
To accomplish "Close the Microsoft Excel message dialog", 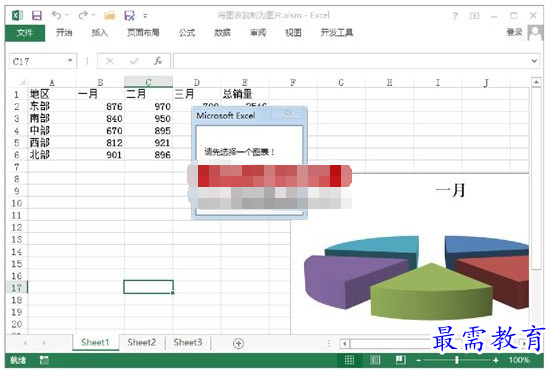I will (288, 113).
